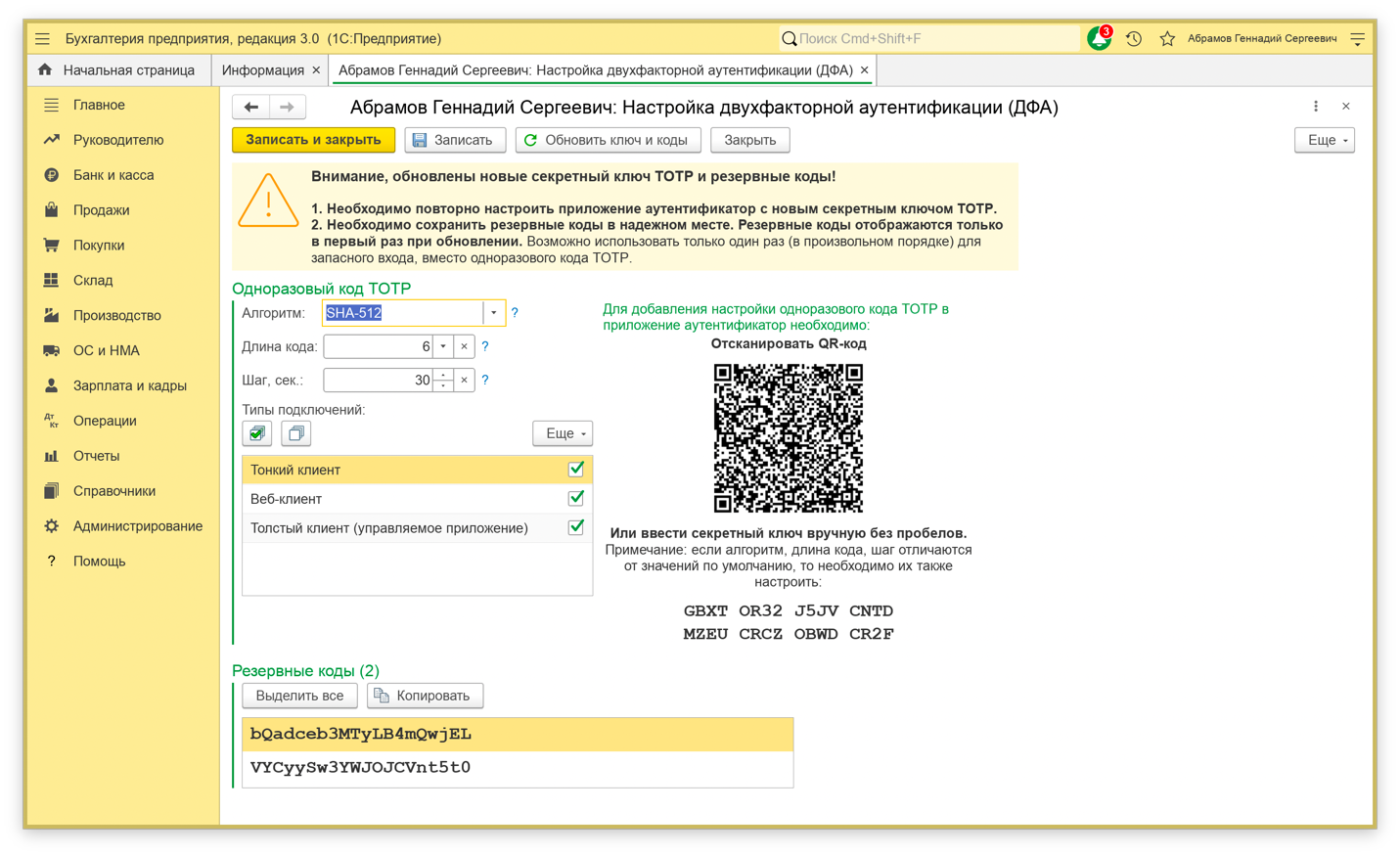This screenshot has width=1400, height=856.
Task: Show help for Алгоритм field
Action: [x=515, y=313]
